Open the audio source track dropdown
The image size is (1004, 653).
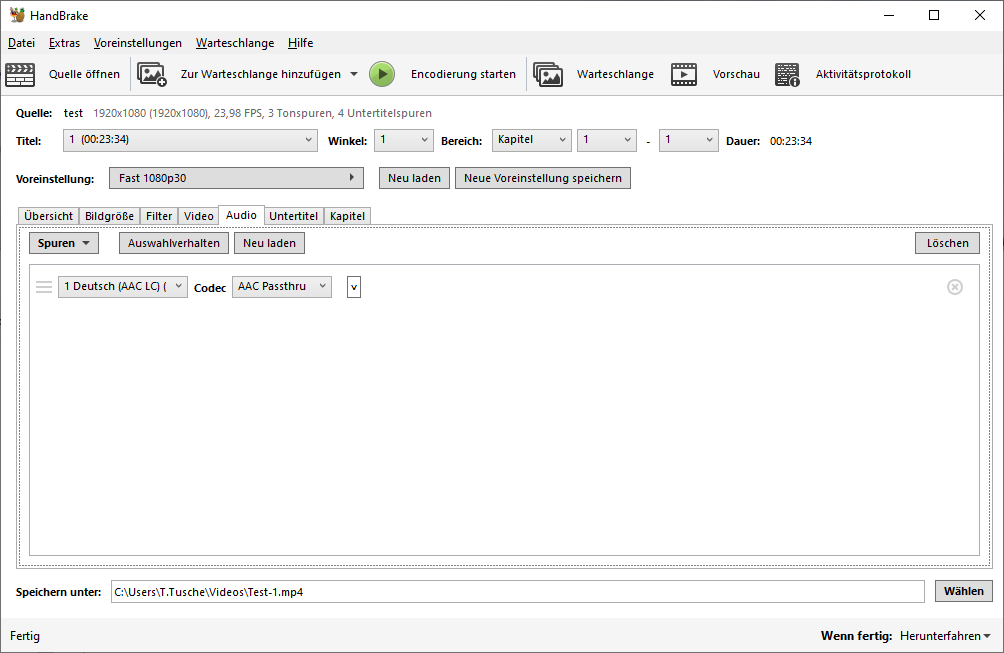click(123, 287)
